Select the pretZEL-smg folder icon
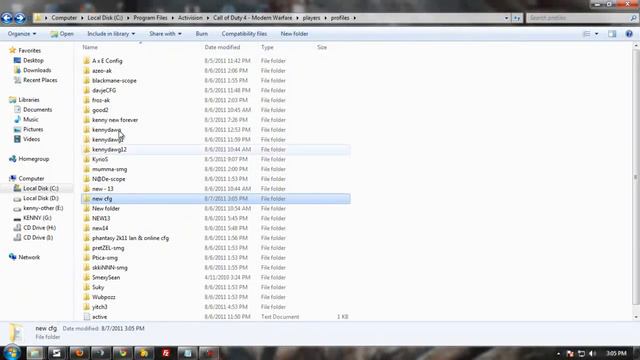The height and width of the screenshot is (360, 640). coord(87,247)
